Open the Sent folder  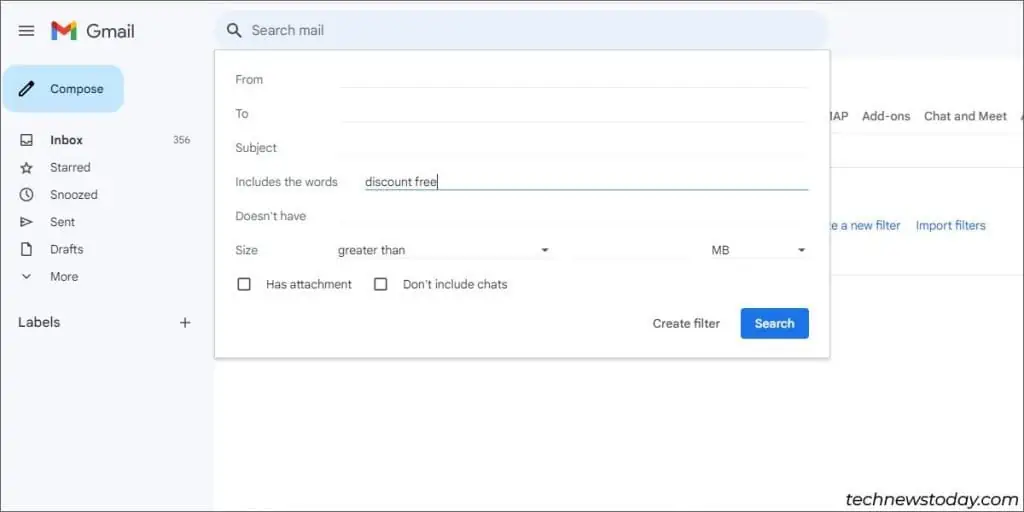click(x=63, y=222)
